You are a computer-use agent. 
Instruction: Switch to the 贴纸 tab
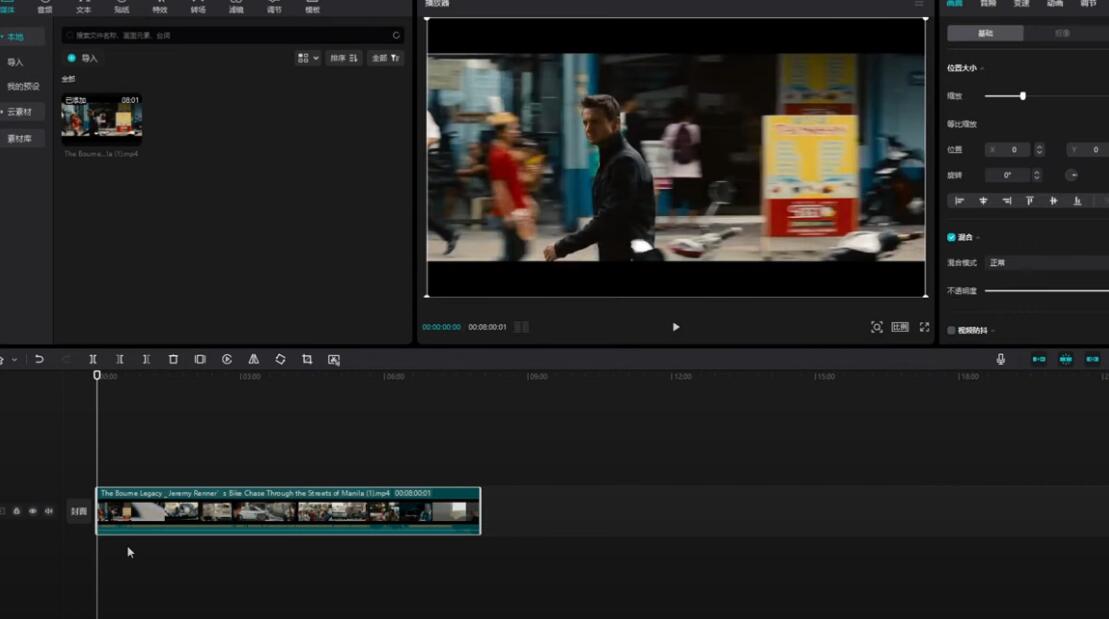(x=122, y=7)
